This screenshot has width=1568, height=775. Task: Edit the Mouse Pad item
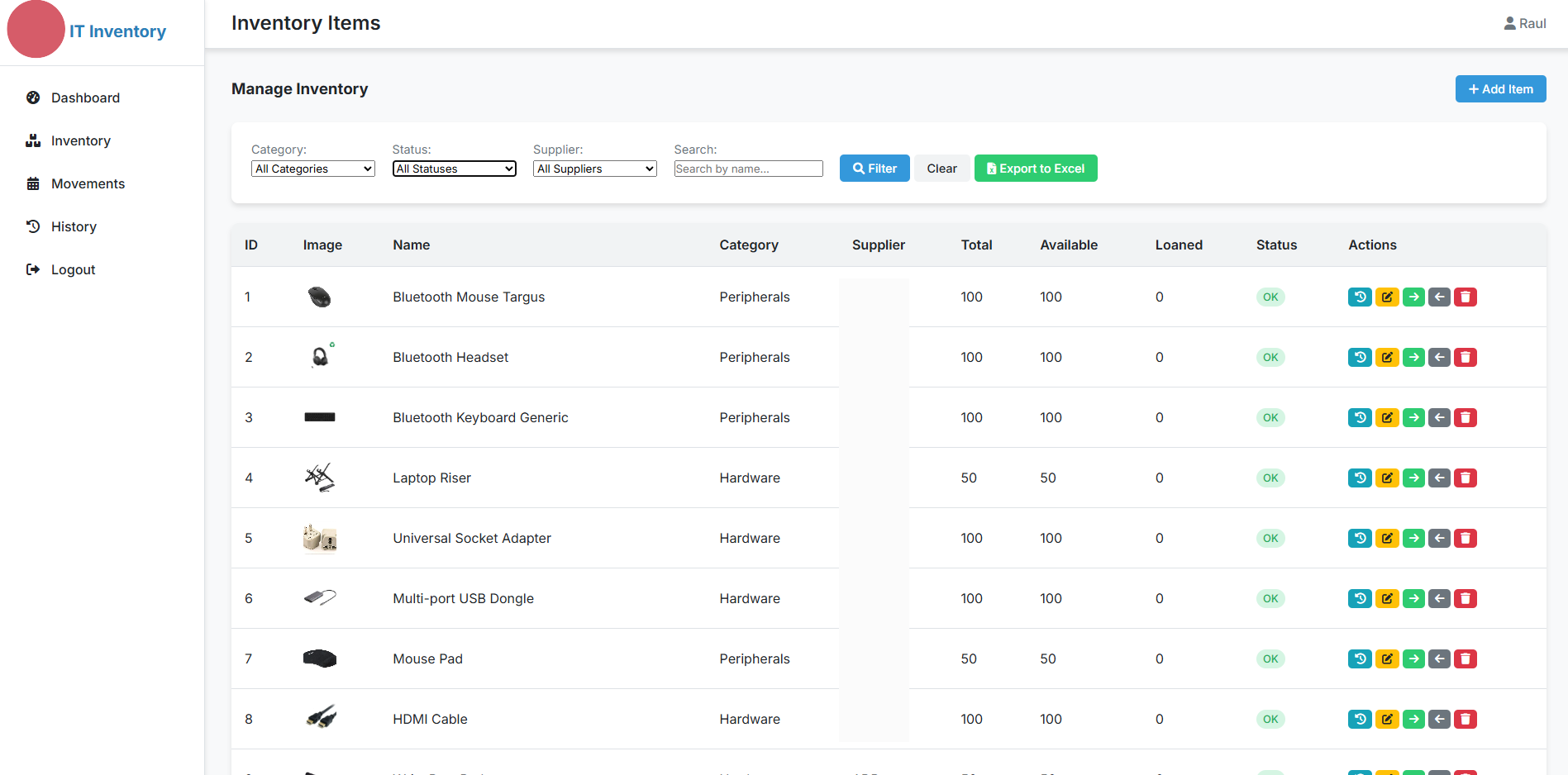click(1387, 659)
